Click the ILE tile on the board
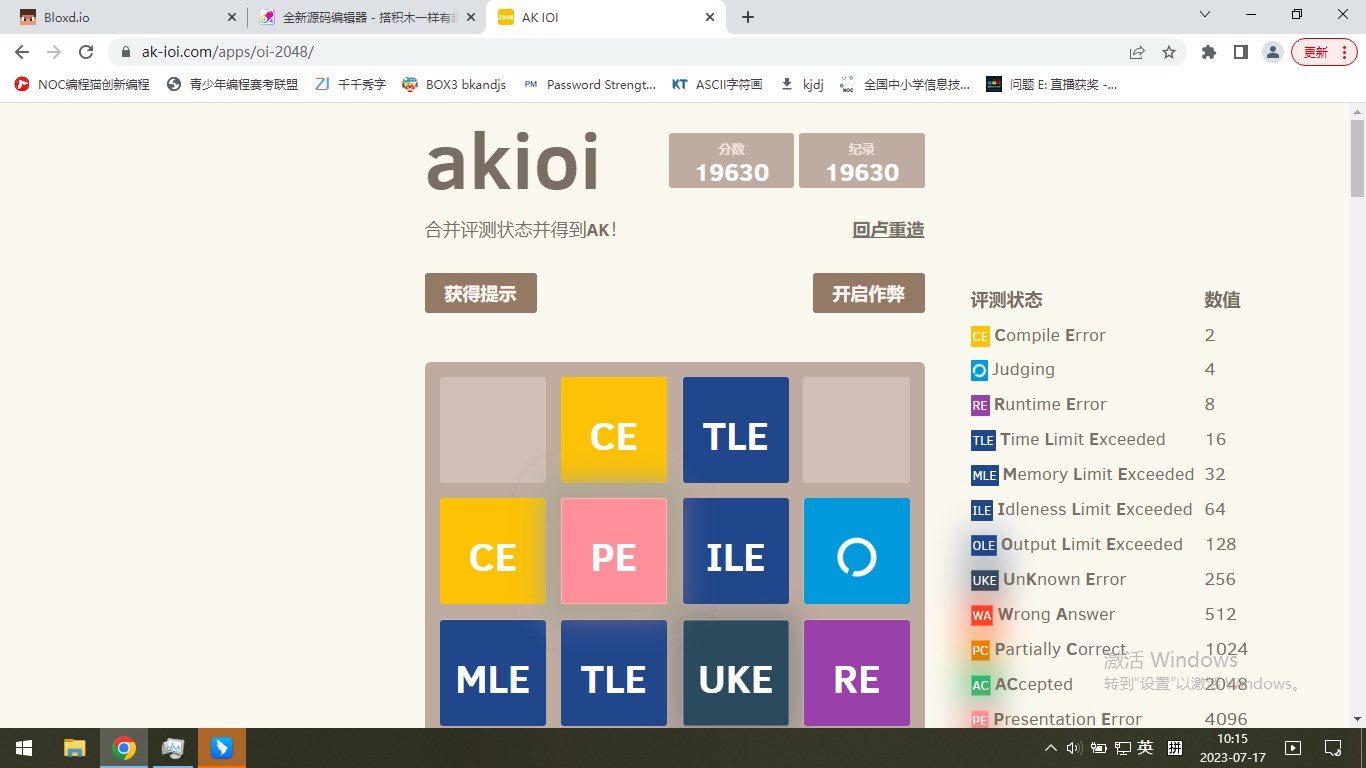Screen dimensions: 1366x768 pyautogui.click(x=736, y=551)
